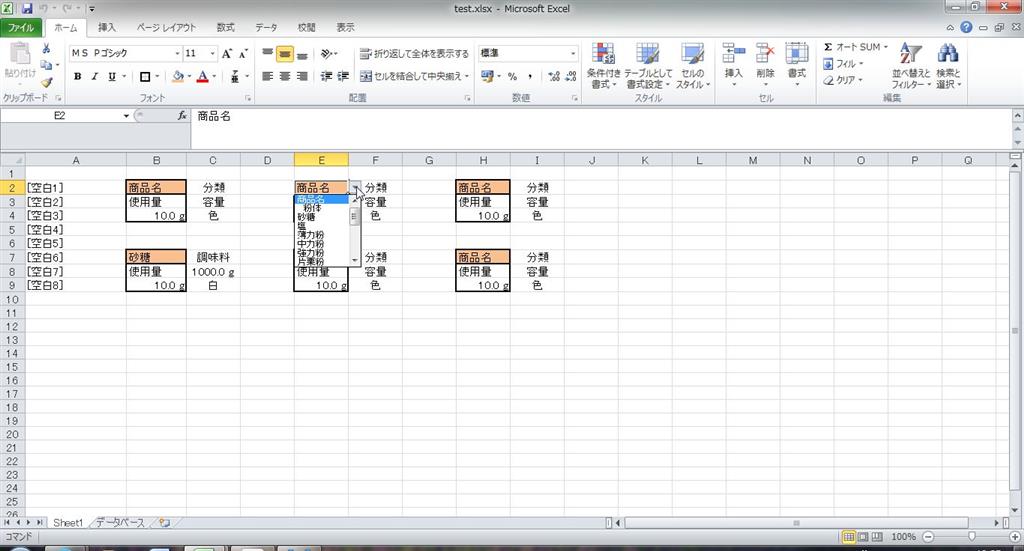1024x551 pixels.
Task: Open the File (ファイル) tab
Action: click(22, 27)
